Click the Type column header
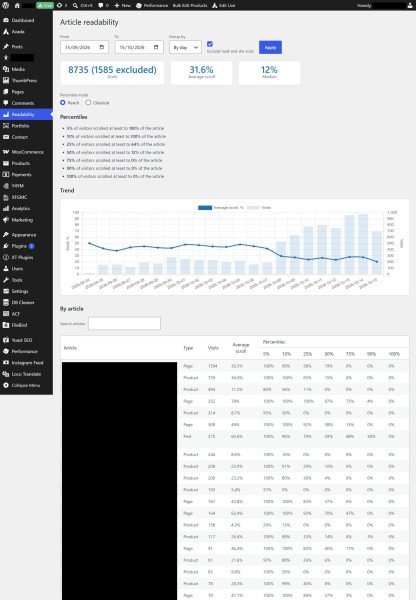The image size is (416, 600). click(188, 348)
